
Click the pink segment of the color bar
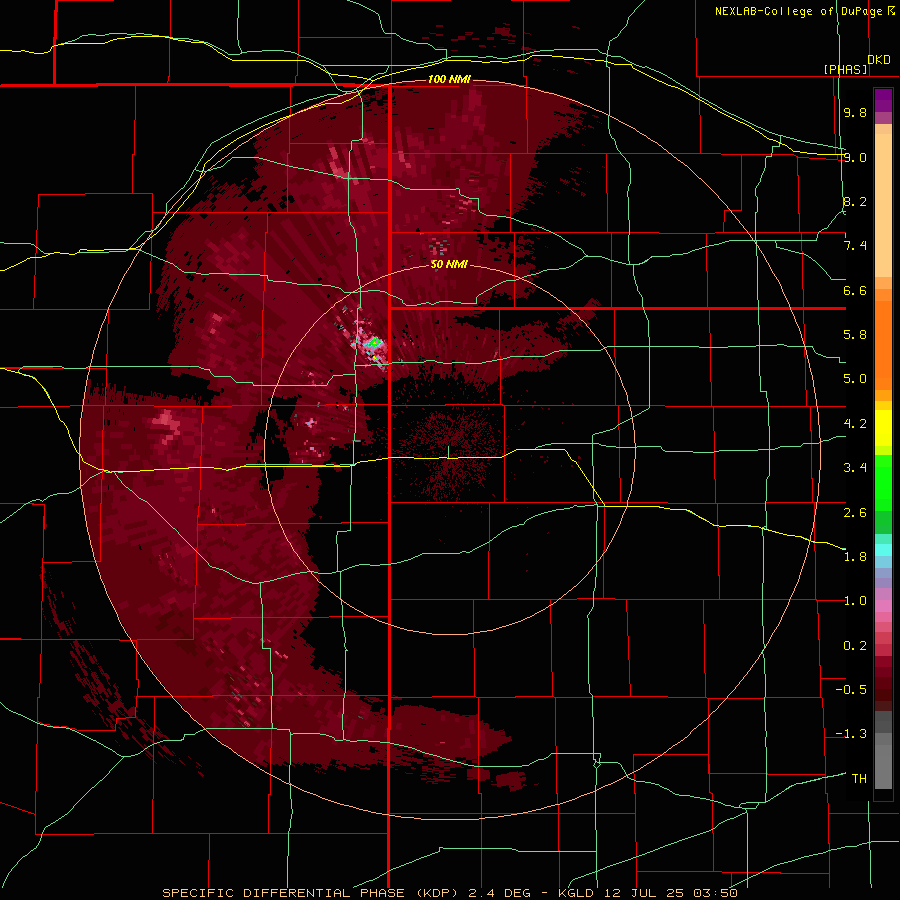coord(883,606)
